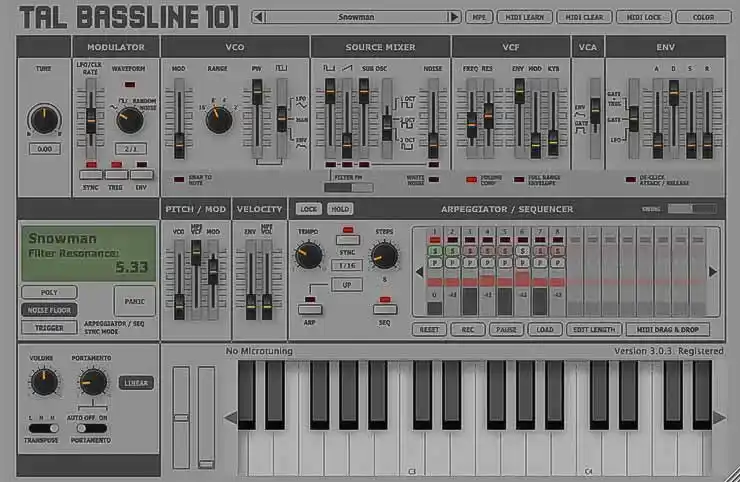Shift the keyboard down with its left arrow
Screen dimensions: 740x482
click(230, 418)
